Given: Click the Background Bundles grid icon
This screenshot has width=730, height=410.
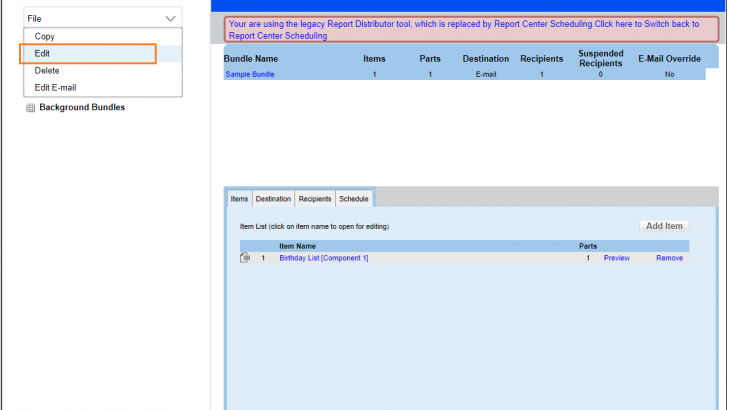Looking at the screenshot, I should tap(30, 108).
